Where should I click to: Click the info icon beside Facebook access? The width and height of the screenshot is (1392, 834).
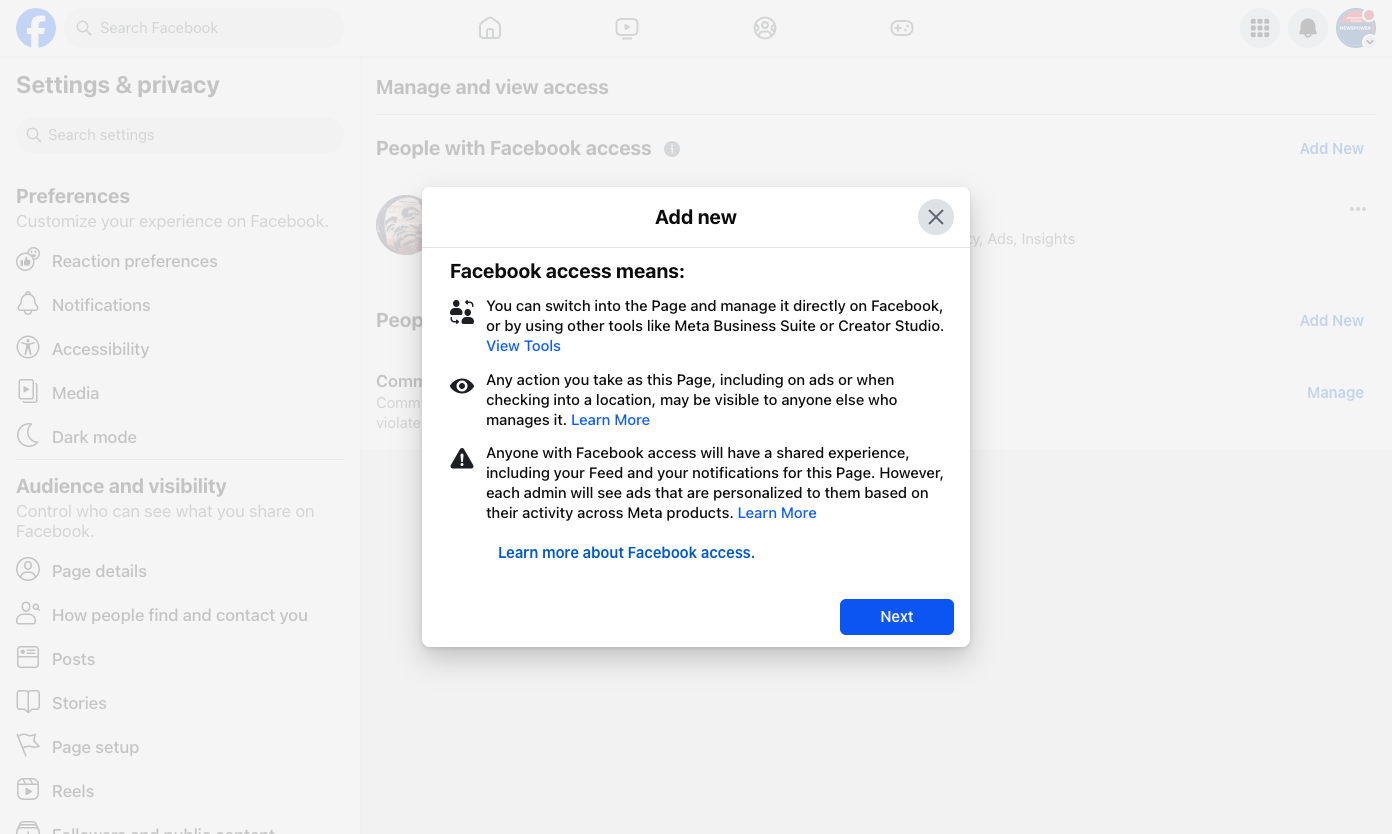[x=672, y=149]
